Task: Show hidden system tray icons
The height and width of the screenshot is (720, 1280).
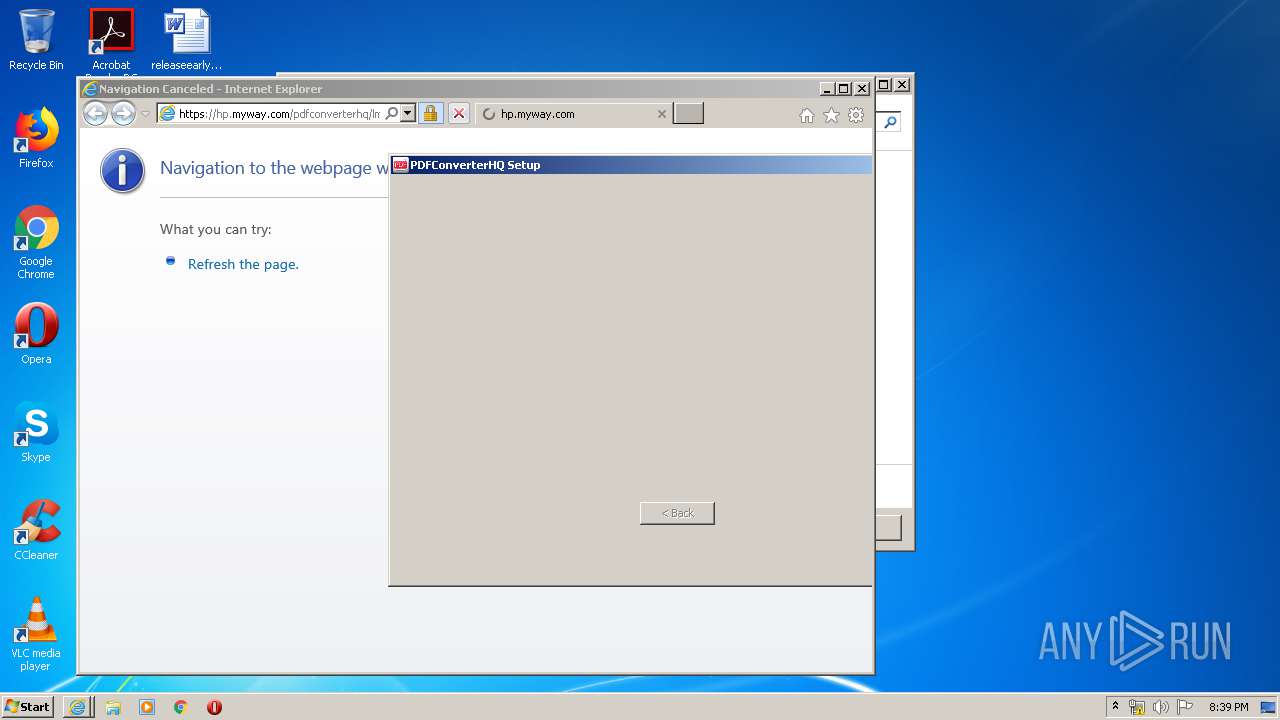Action: point(1115,706)
